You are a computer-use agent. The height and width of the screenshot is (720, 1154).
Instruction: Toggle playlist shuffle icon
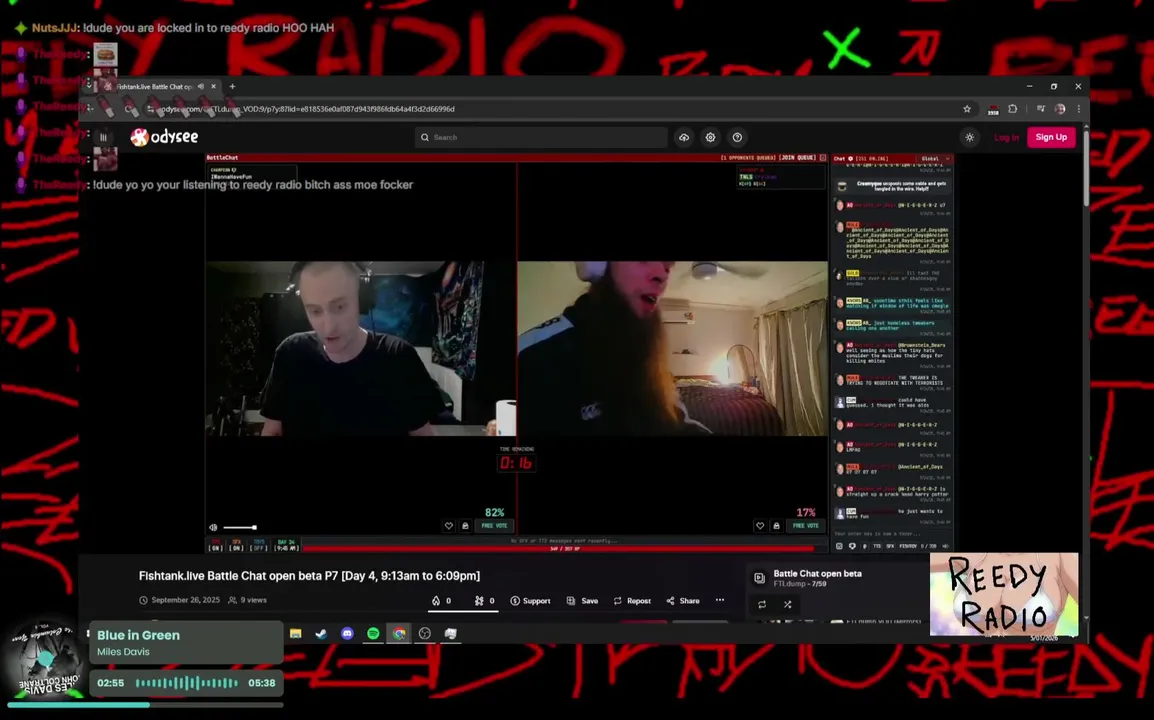coord(787,604)
